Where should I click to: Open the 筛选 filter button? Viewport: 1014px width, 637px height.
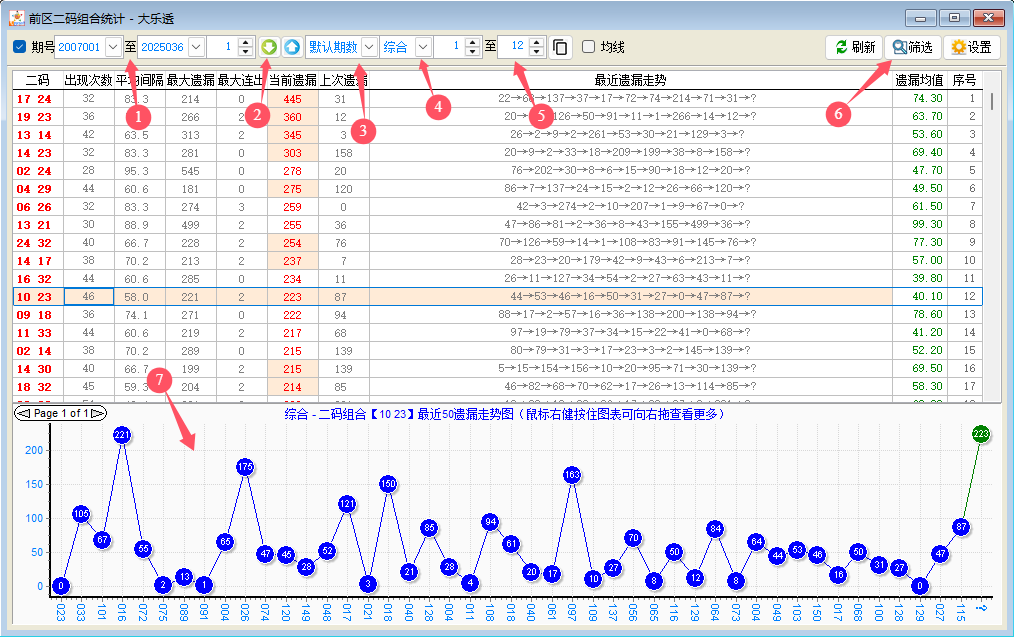tap(912, 47)
